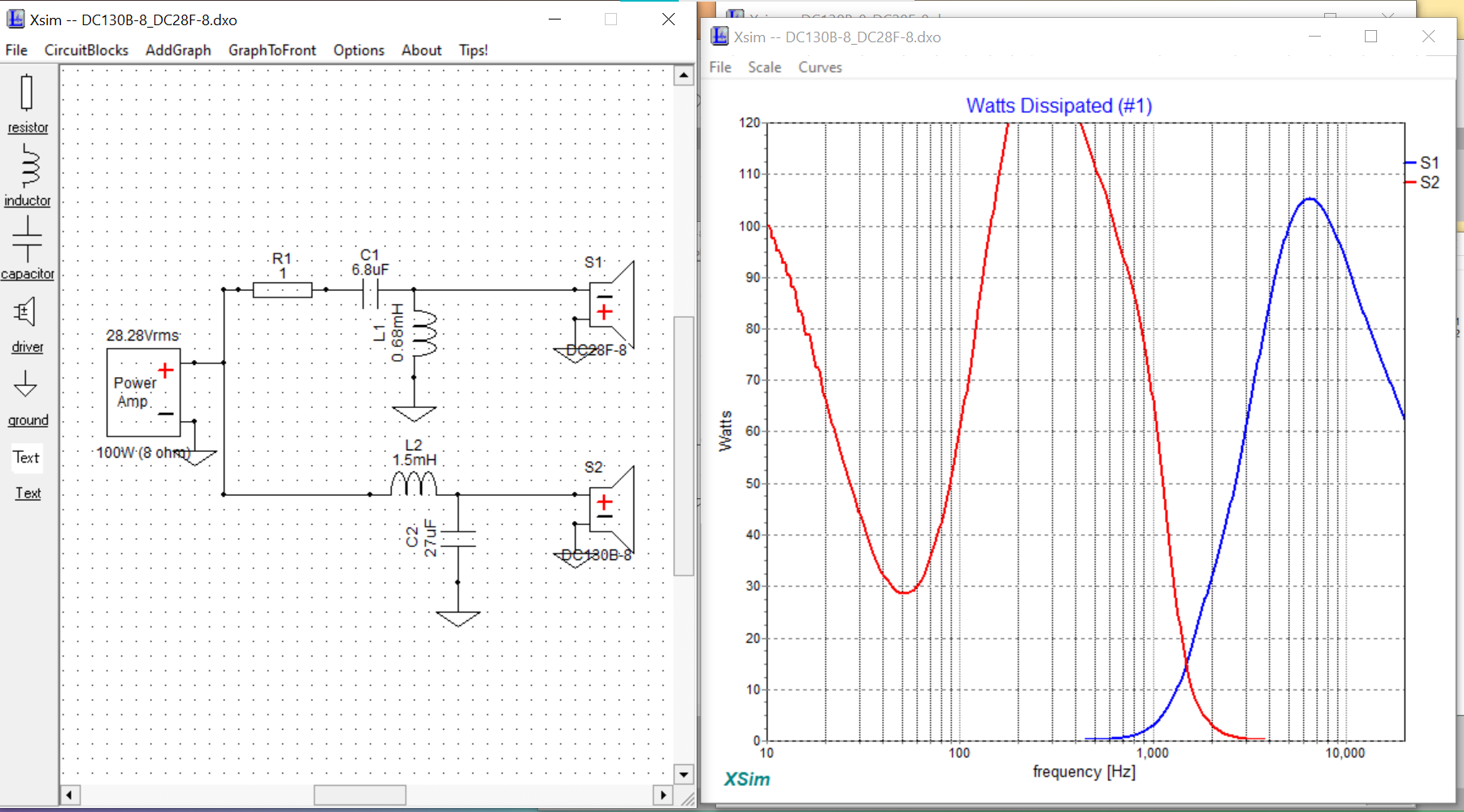Open the GraphToFront menu
1464x812 pixels.
[x=272, y=50]
